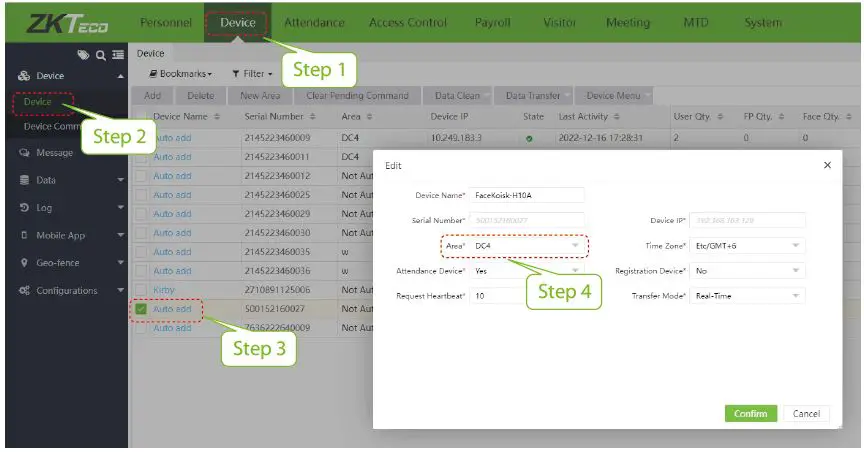The image size is (864, 452).
Task: Check the row with serial 2145223460036
Action: click(141, 271)
